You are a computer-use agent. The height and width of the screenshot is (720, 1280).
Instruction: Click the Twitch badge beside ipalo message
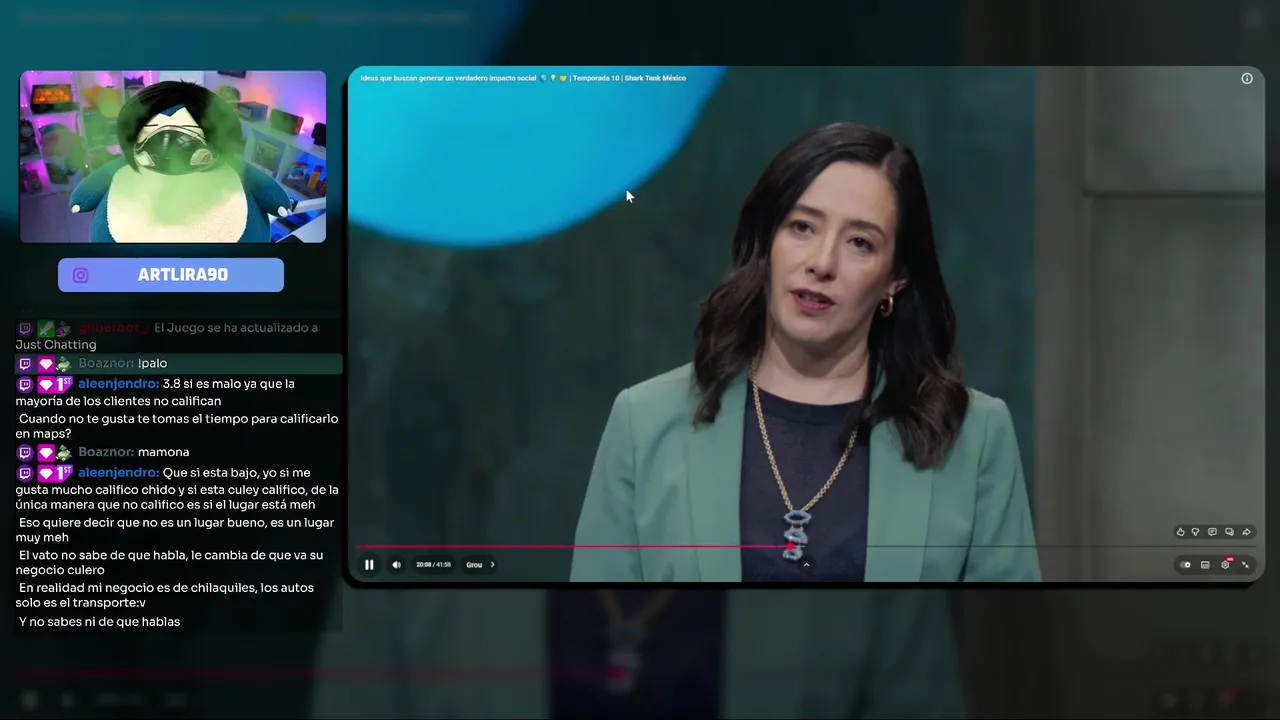(x=25, y=364)
